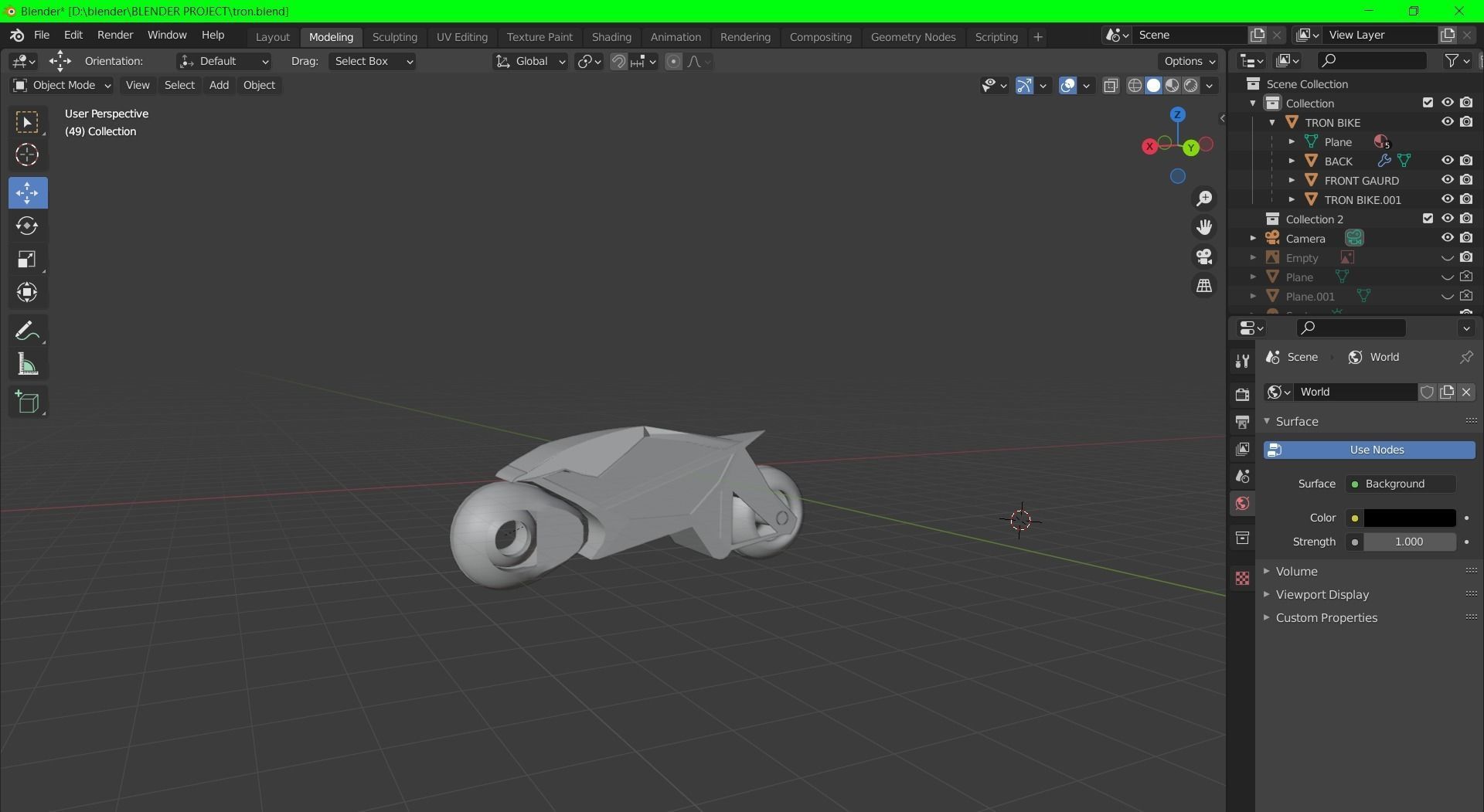The height and width of the screenshot is (812, 1484).
Task: Switch to Sculpting workspace tab
Action: tap(394, 37)
